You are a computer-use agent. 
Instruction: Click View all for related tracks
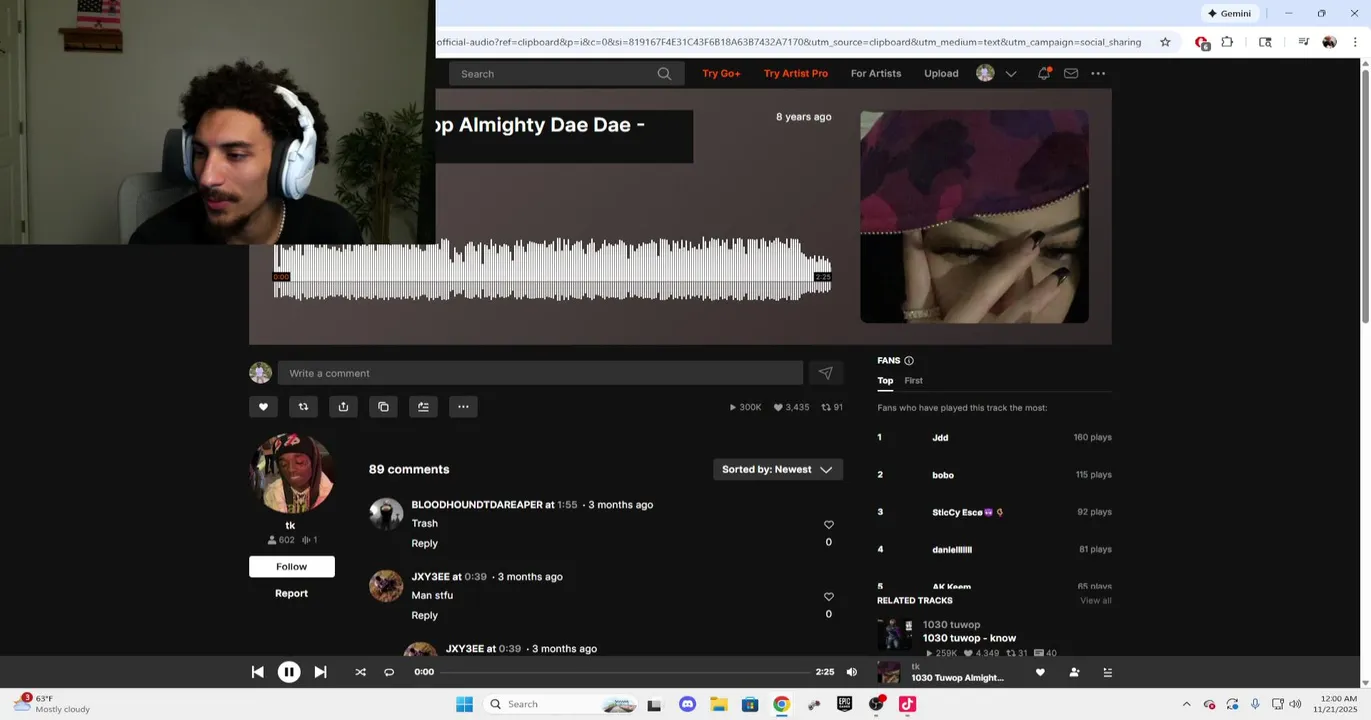(1095, 601)
